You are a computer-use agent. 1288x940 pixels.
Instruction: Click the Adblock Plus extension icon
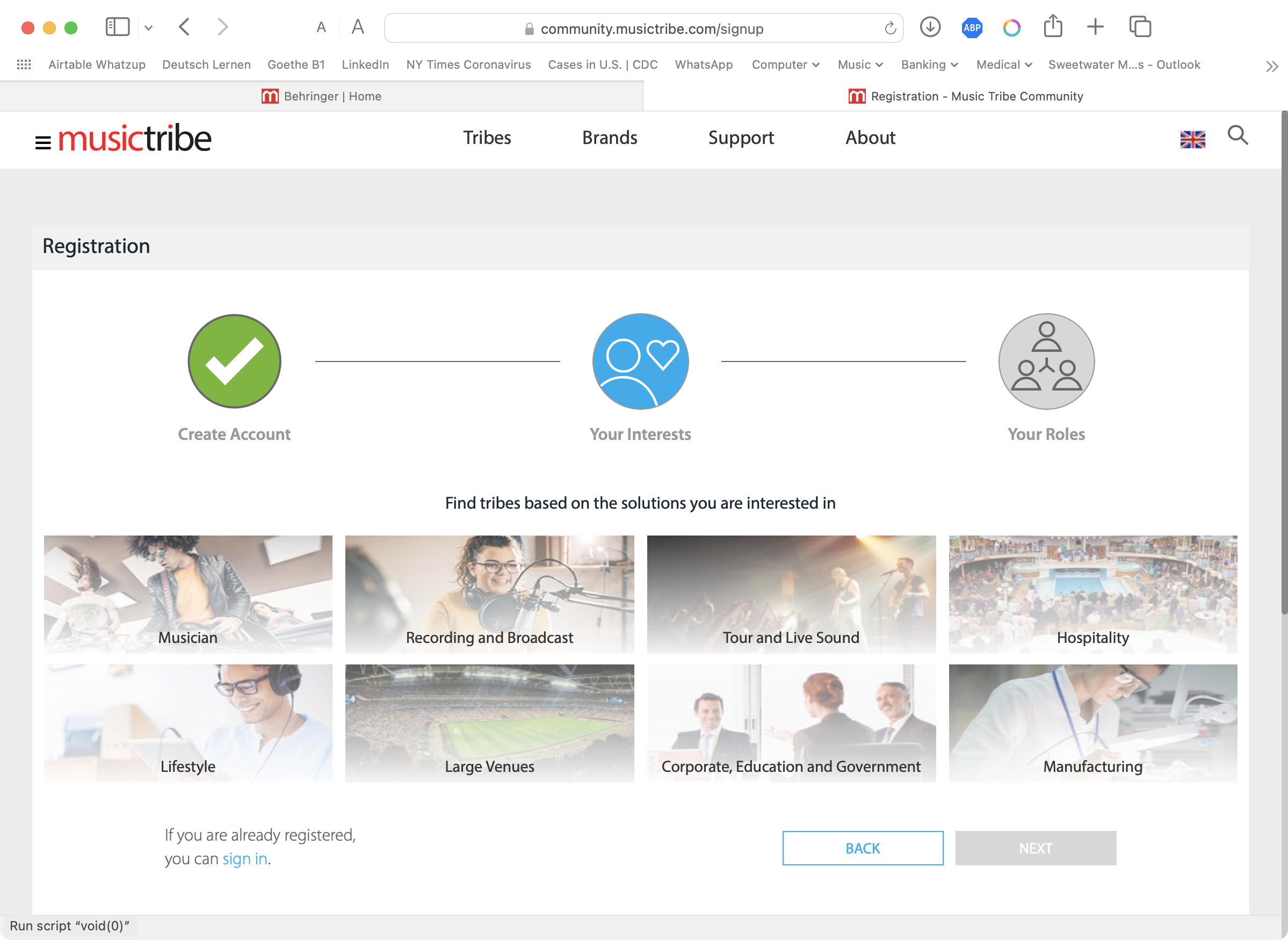(972, 27)
